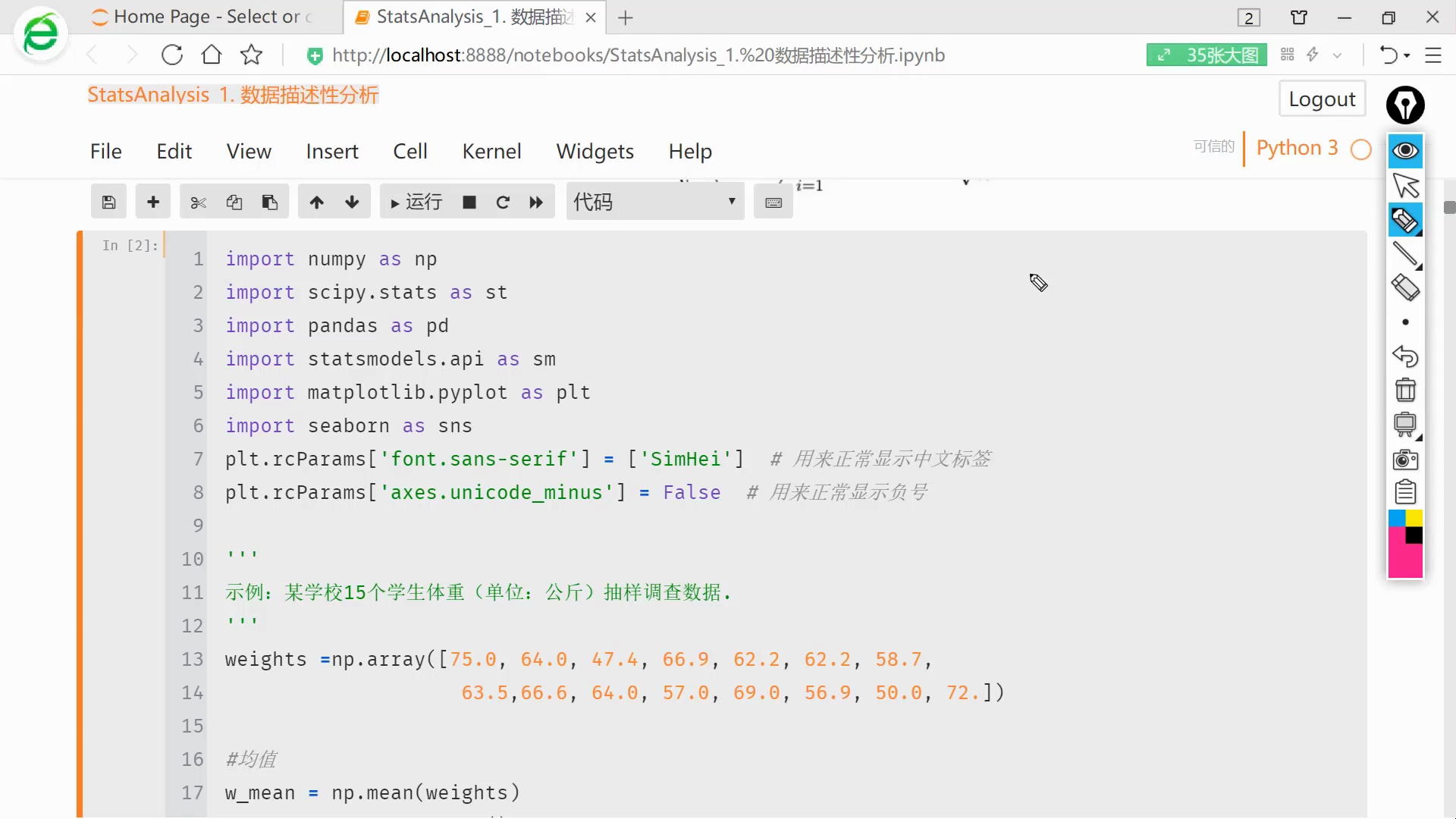Open the clipboard notes icon
The image size is (1456, 819).
click(1405, 492)
